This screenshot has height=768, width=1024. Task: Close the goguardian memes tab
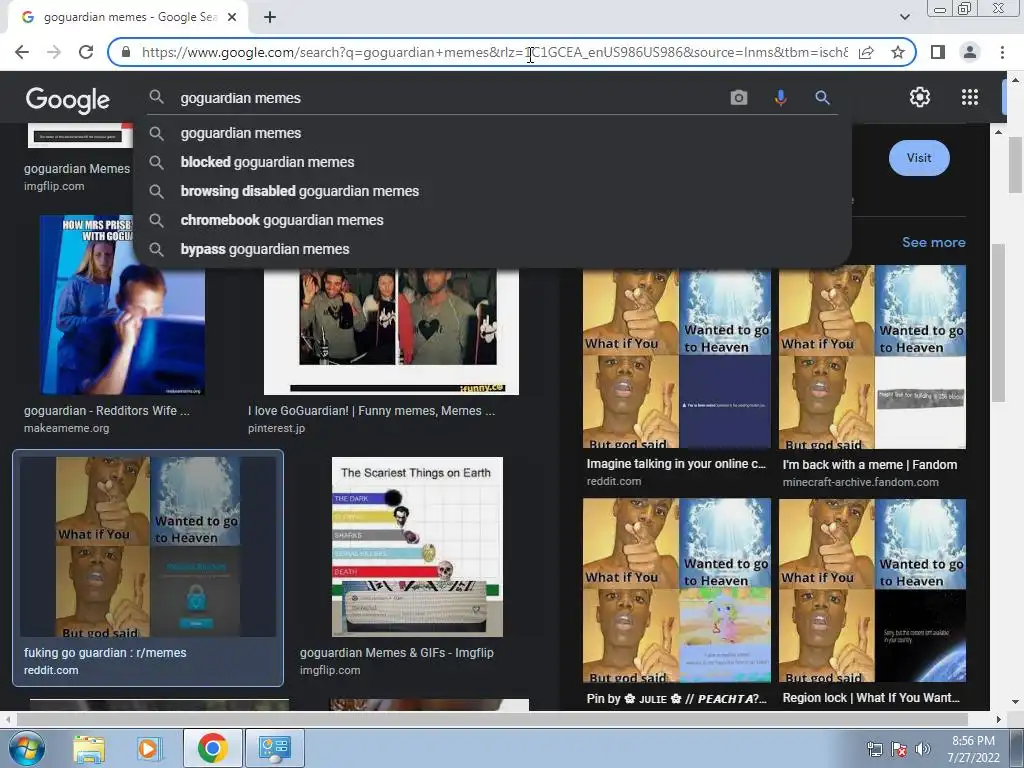click(x=232, y=18)
